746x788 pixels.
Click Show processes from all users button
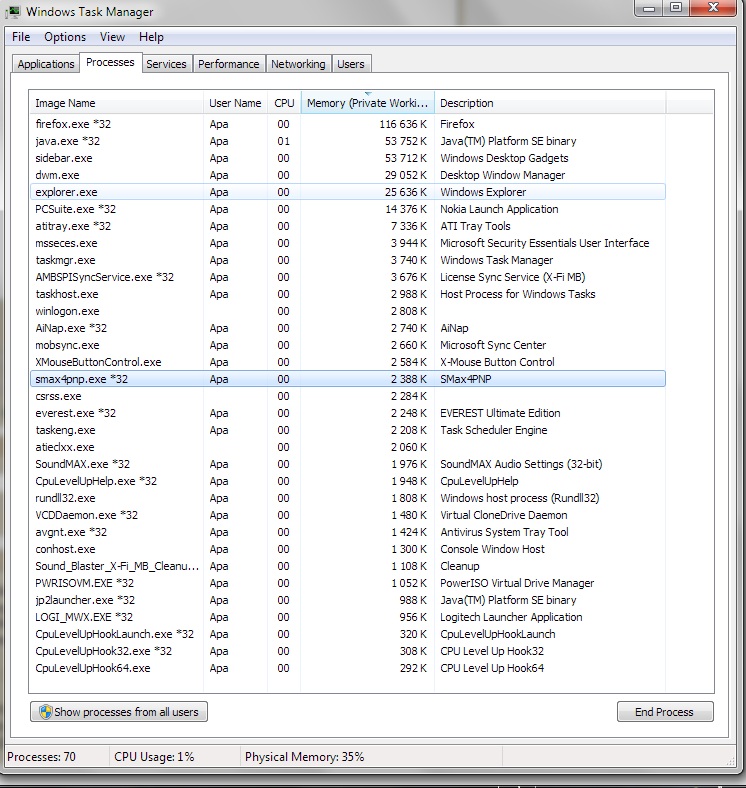coord(119,712)
